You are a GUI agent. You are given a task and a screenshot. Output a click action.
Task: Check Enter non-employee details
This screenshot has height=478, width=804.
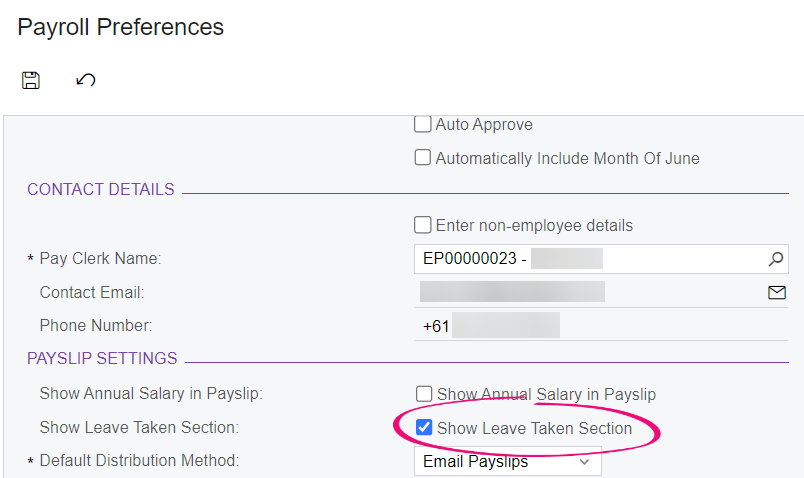coord(423,226)
